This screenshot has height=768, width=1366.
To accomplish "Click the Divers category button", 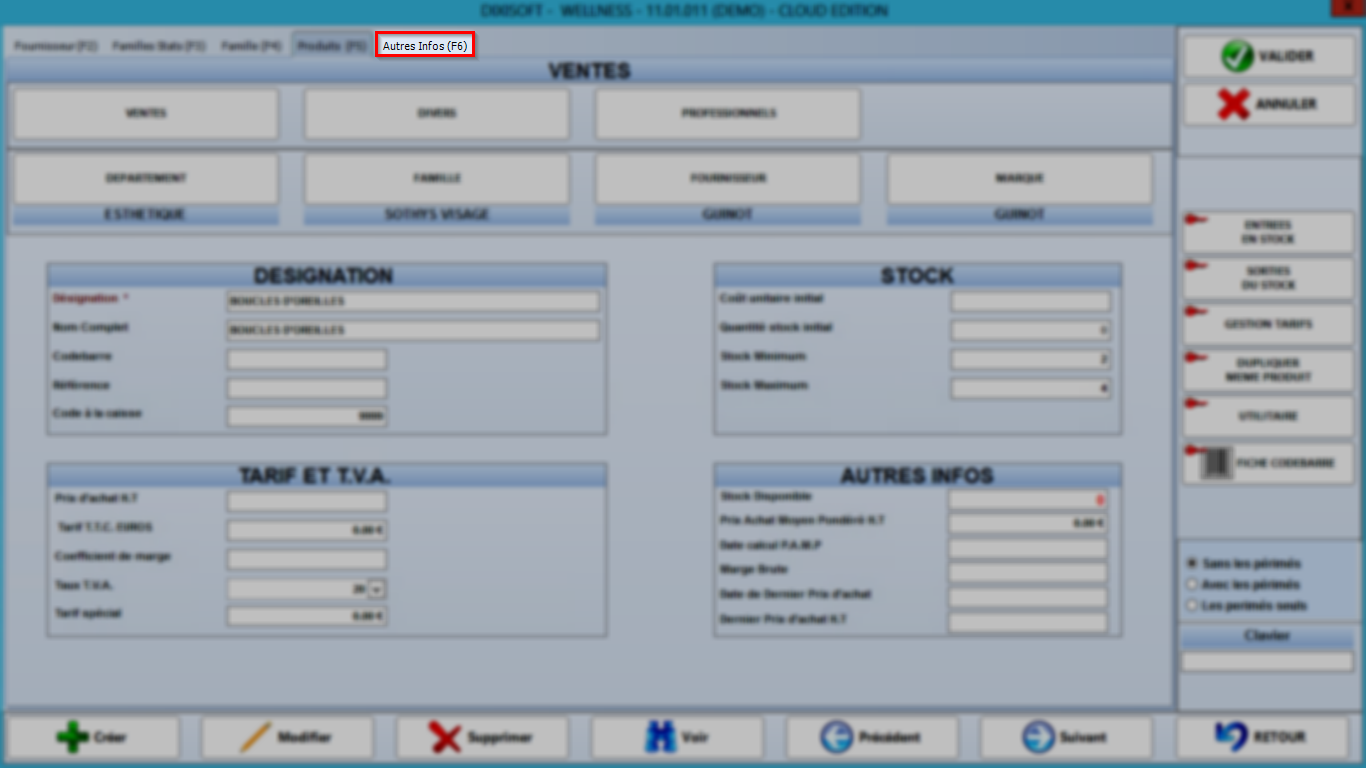I will tap(437, 113).
